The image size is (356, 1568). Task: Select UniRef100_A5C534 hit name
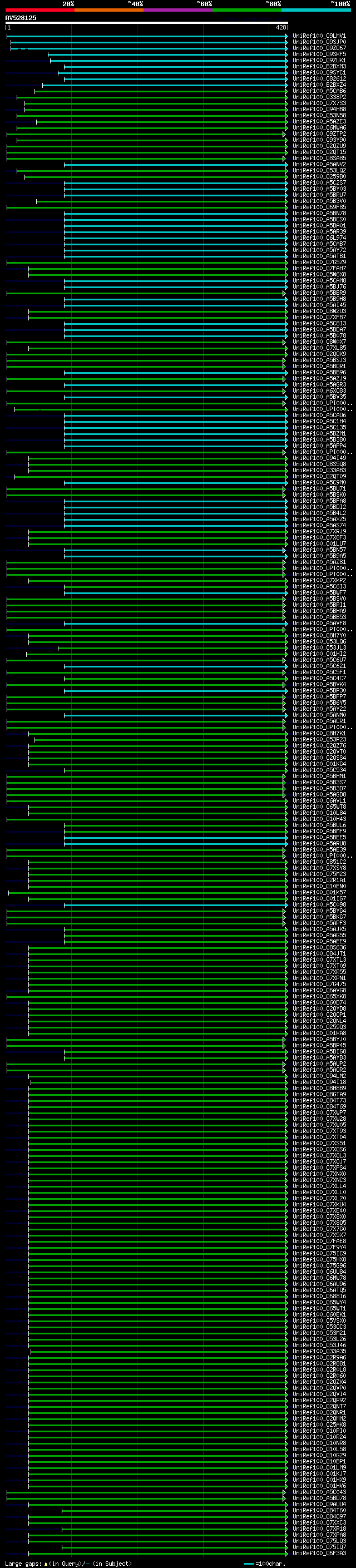point(319,770)
